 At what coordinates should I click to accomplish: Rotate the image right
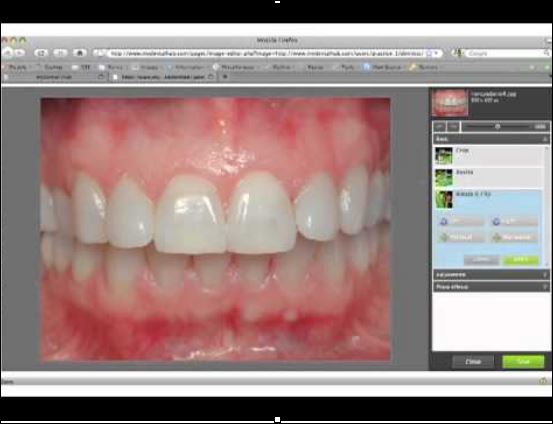[x=514, y=221]
